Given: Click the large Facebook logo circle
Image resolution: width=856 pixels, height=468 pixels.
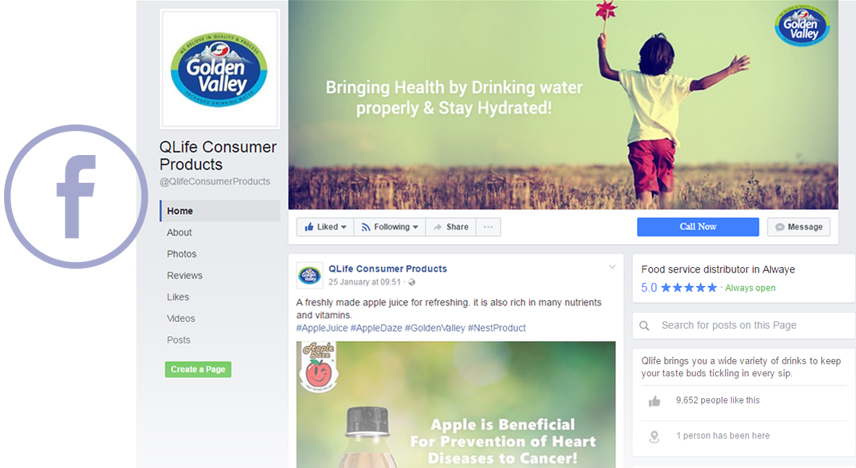Looking at the screenshot, I should (x=75, y=197).
